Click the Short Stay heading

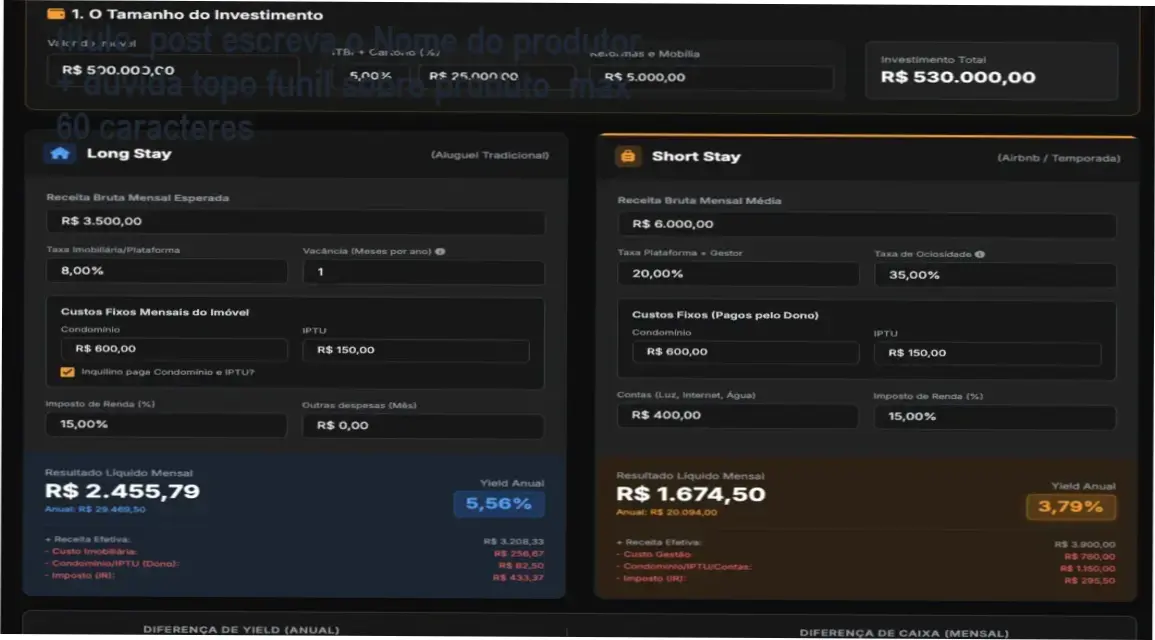click(x=696, y=156)
